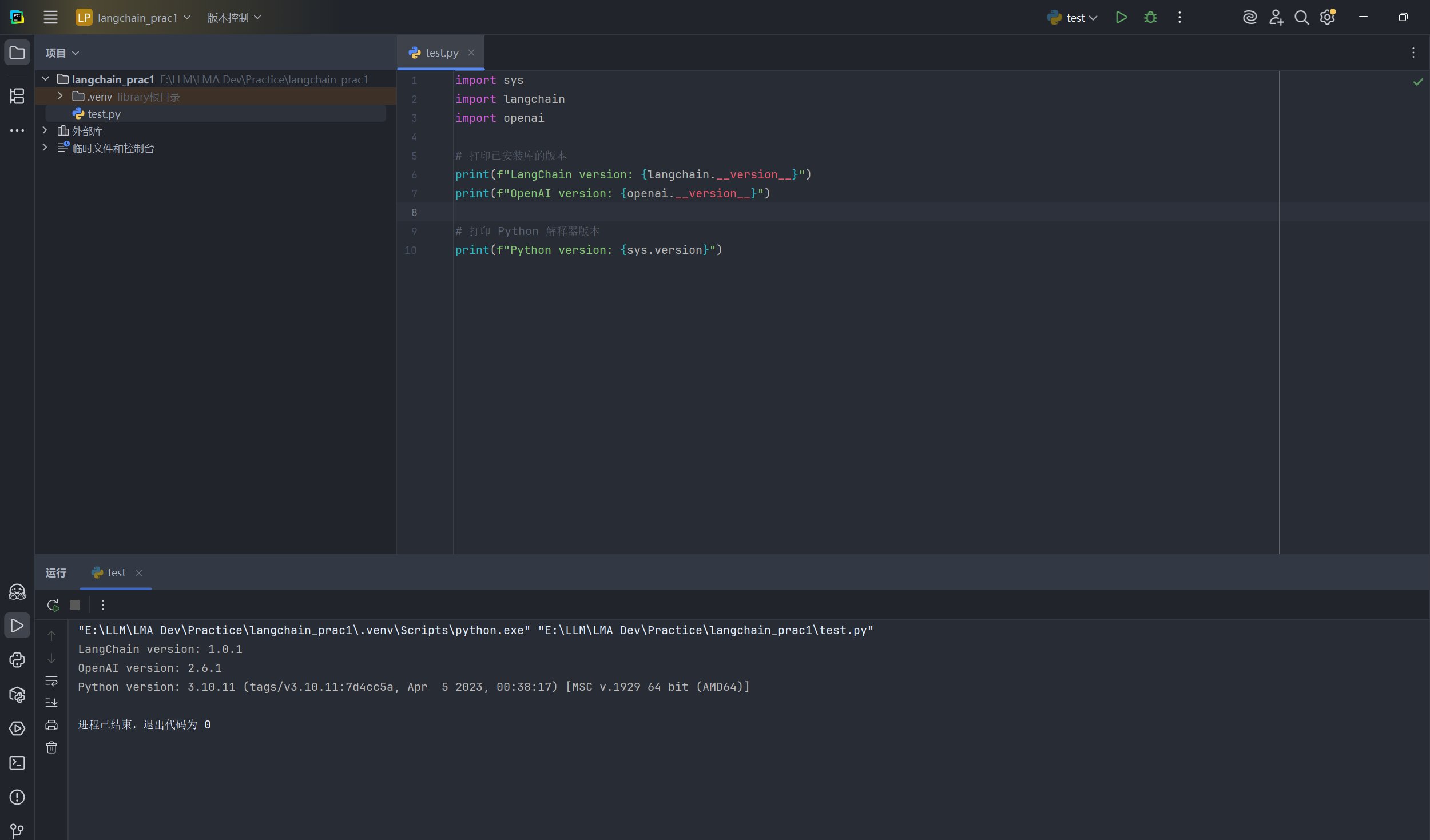Open the Structure tool window
Screen dimensions: 1430x840
tap(17, 96)
